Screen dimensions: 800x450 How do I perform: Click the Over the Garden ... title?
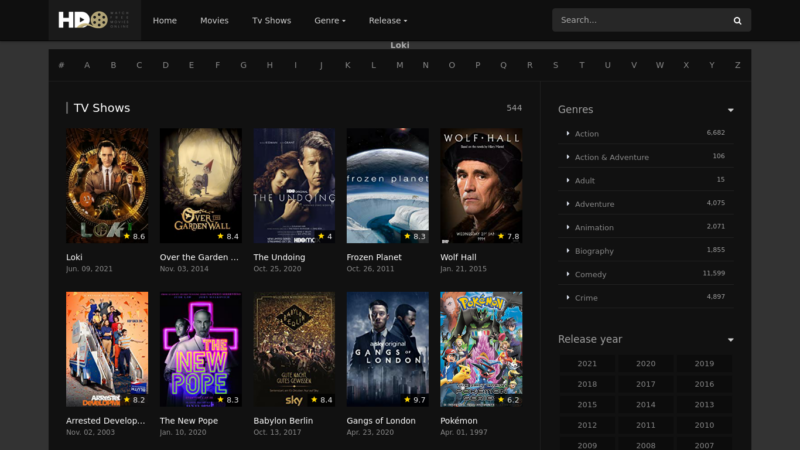(199, 257)
